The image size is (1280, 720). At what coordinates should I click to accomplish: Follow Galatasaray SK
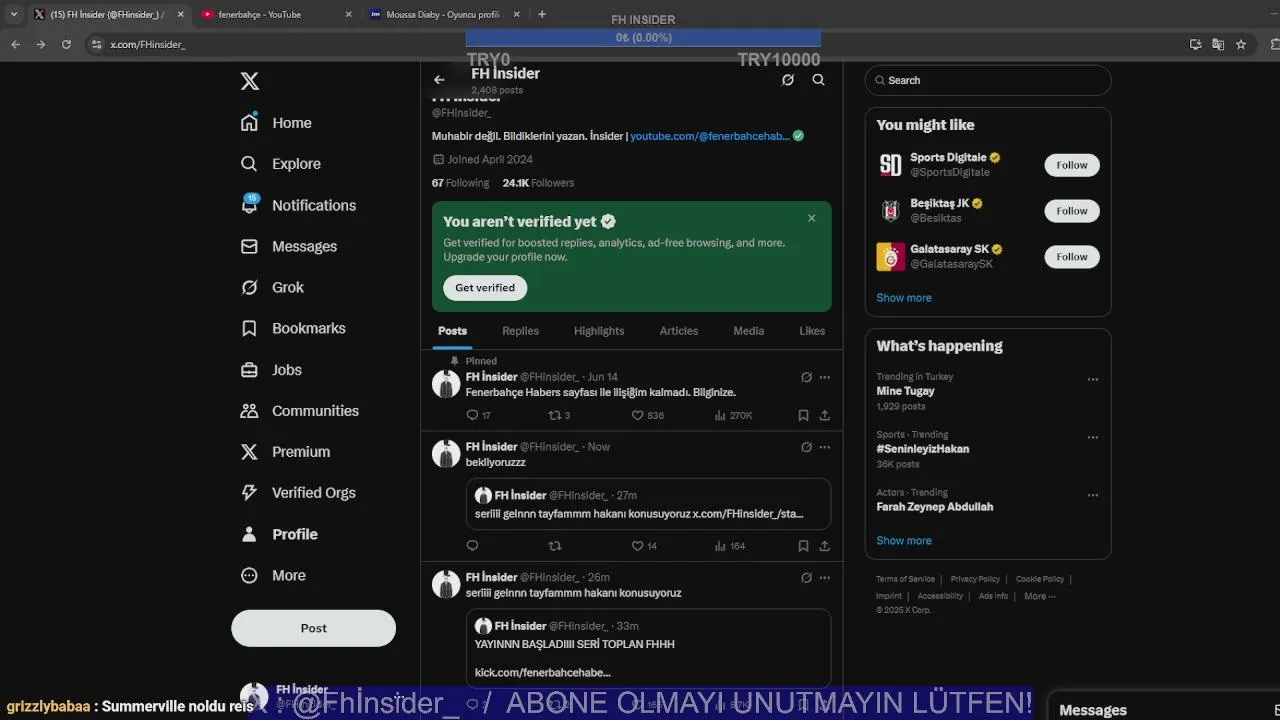click(1072, 257)
